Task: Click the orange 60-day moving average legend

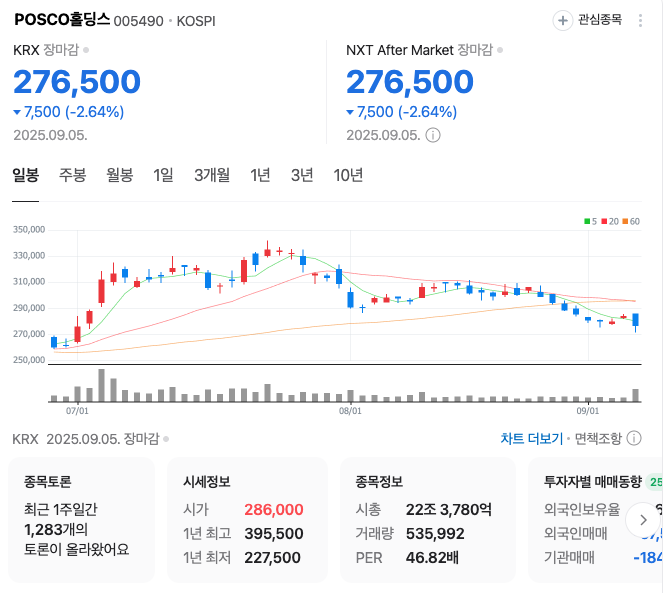Action: pos(631,221)
